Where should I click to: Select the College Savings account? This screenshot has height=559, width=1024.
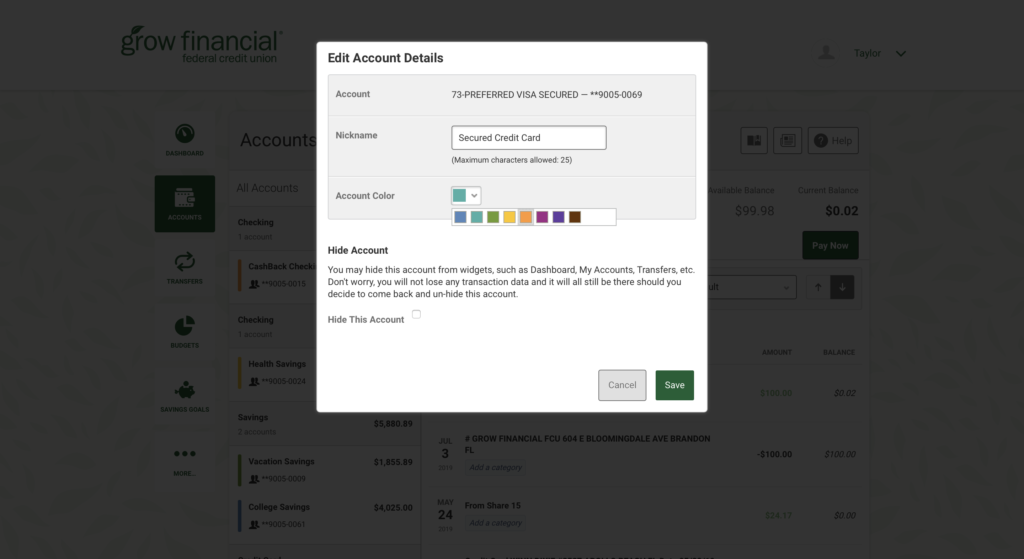[x=325, y=515]
